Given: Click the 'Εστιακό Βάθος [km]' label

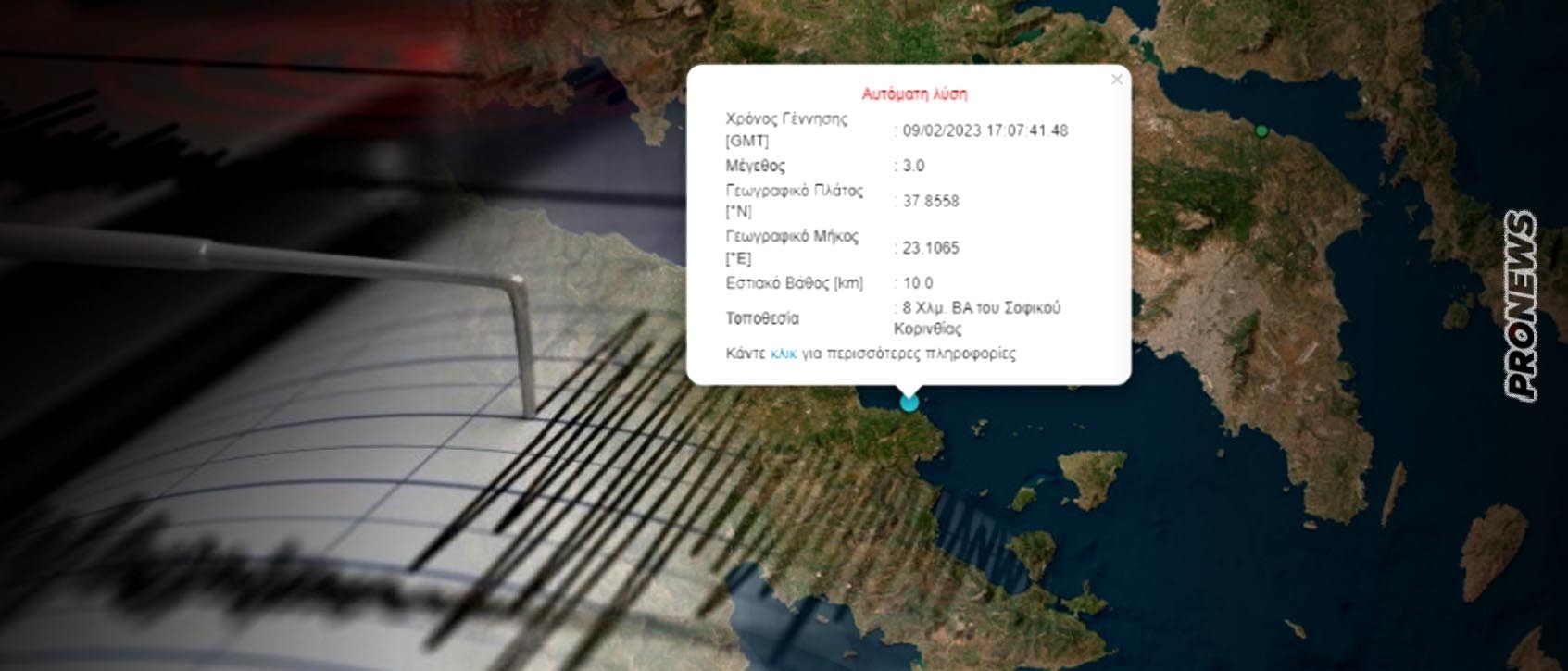Looking at the screenshot, I should [794, 283].
